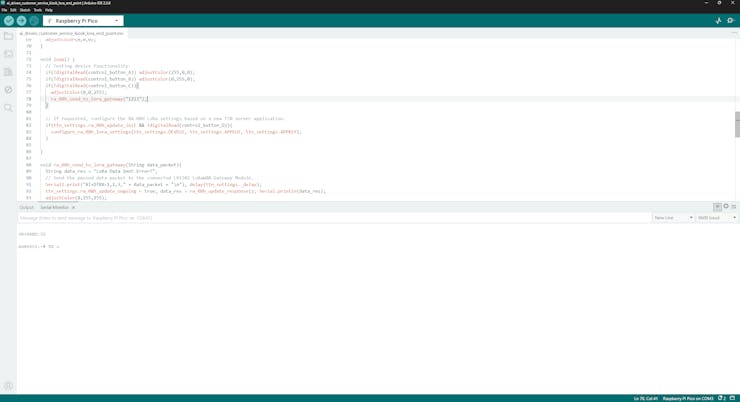740x402 pixels.
Task: Click the send_to_lora_gateway function definition line 88
Action: point(110,165)
